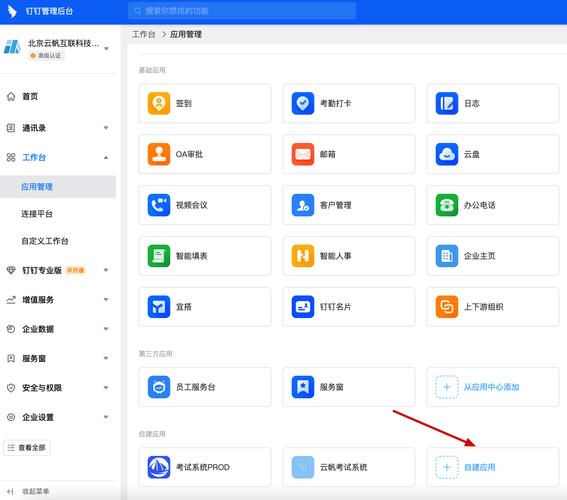
Task: Expand the 通讯录 sidebar menu arrow
Action: 106,128
